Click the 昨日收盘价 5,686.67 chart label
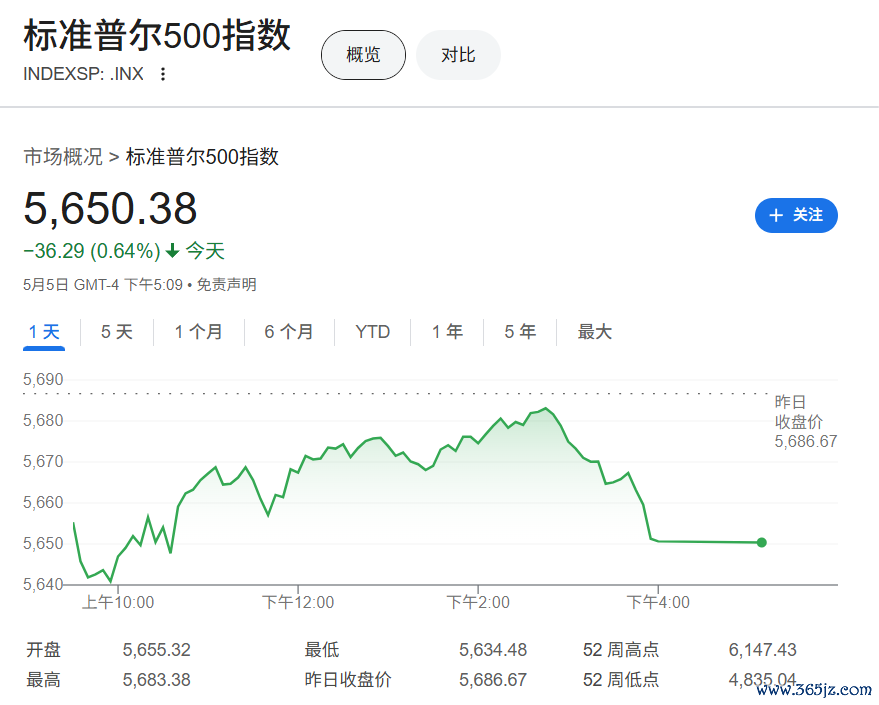Screen dimensions: 879x705 [806, 421]
